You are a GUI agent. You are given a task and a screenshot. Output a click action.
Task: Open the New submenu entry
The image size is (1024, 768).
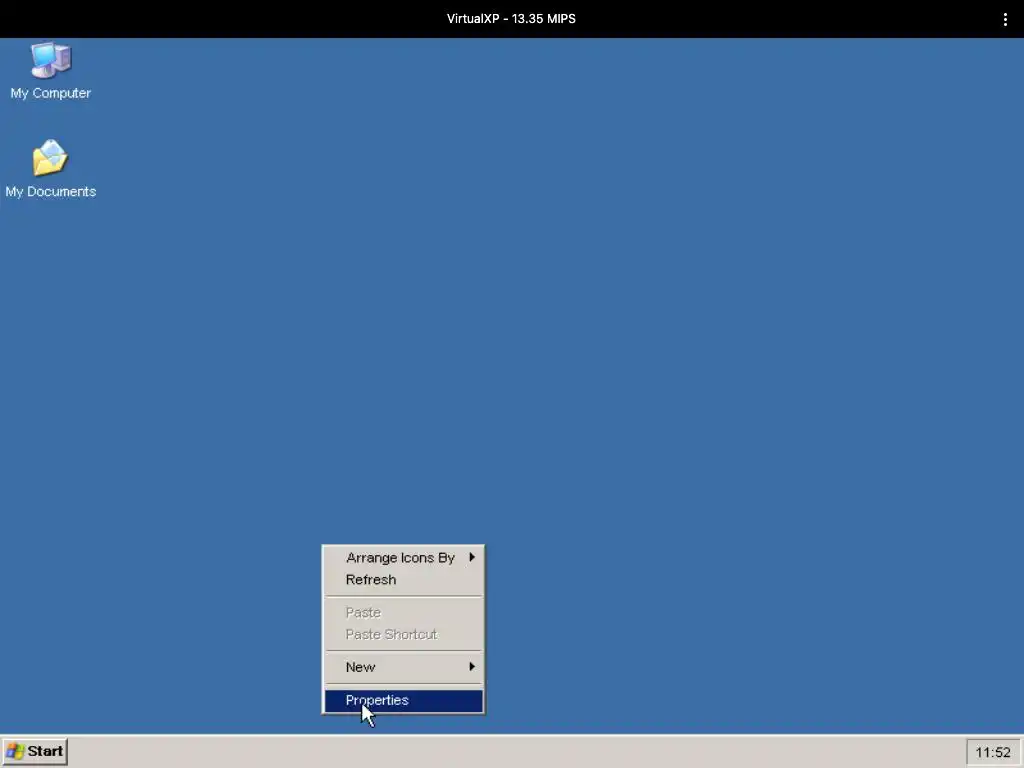click(404, 667)
